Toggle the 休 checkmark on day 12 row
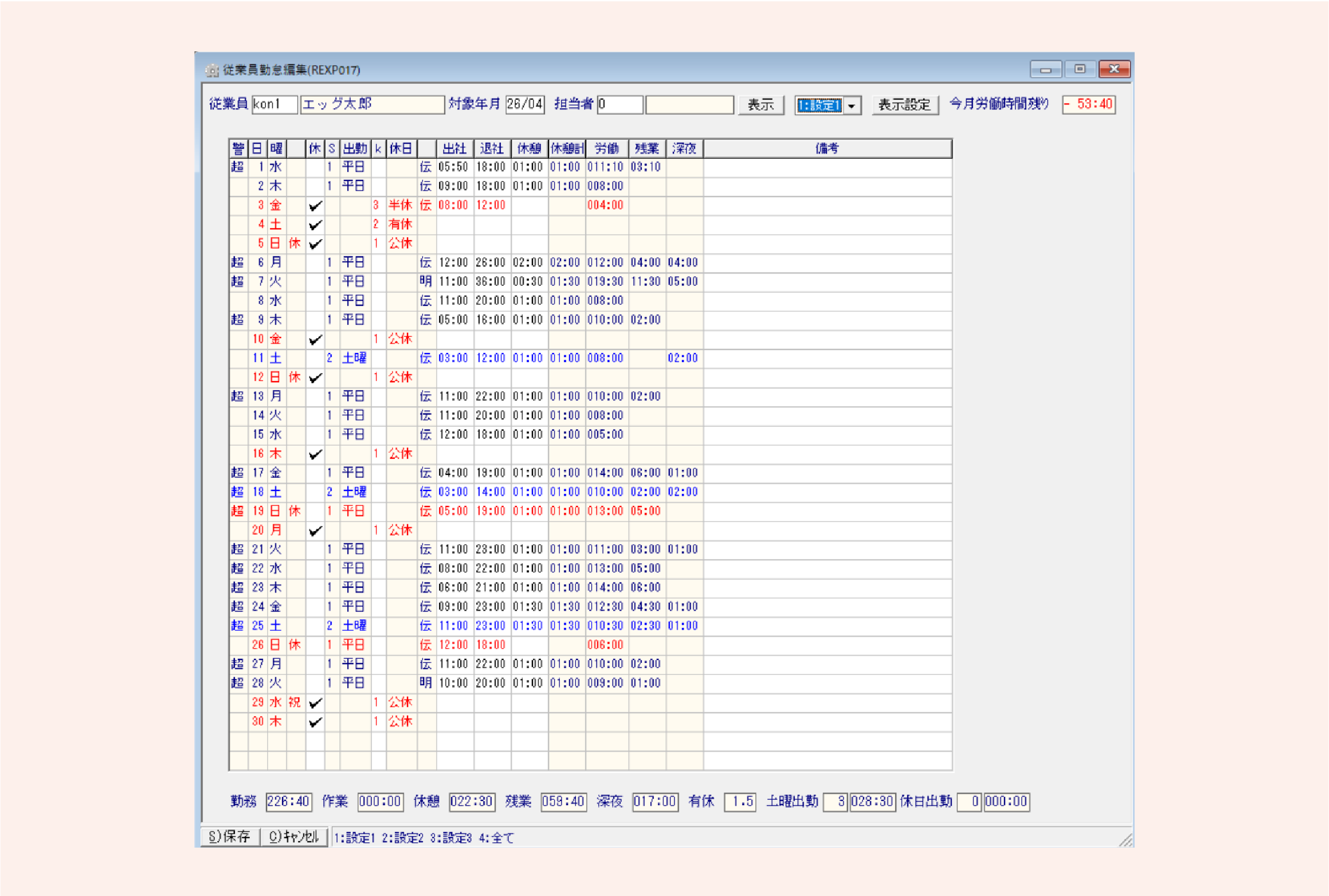This screenshot has width=1329, height=896. pyautogui.click(x=315, y=378)
